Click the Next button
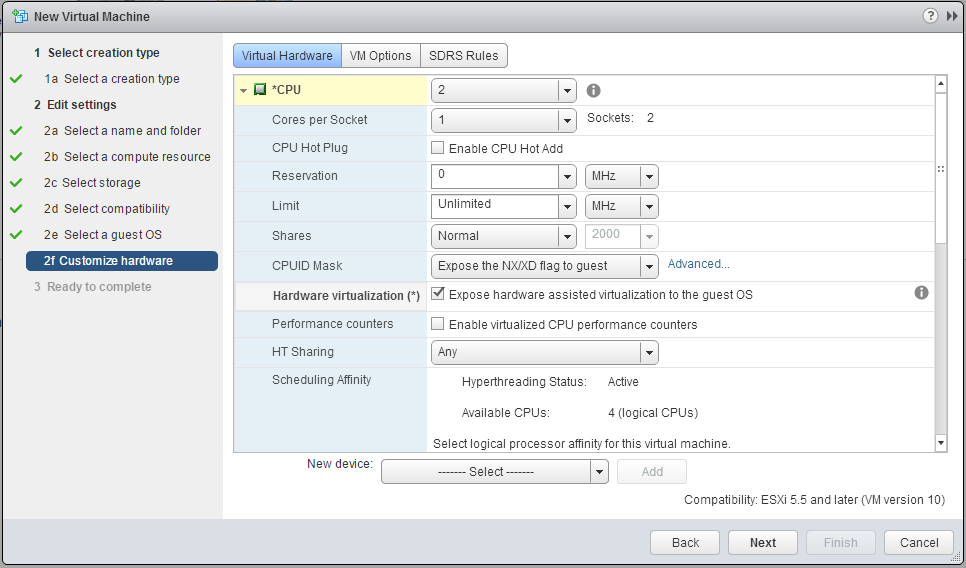This screenshot has height=568, width=966. 763,542
